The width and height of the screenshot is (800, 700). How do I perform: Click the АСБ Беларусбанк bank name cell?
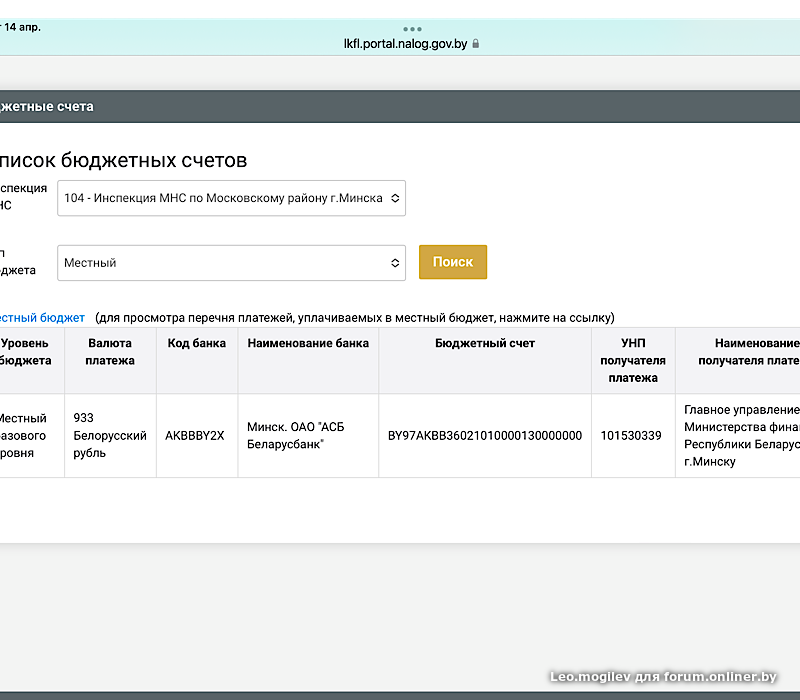coord(300,436)
